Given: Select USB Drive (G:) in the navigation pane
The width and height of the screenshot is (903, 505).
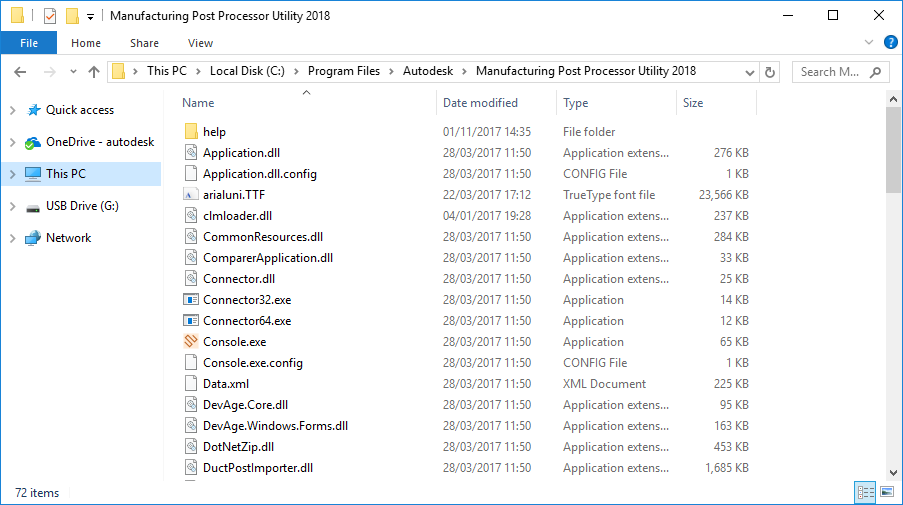Looking at the screenshot, I should tap(82, 206).
